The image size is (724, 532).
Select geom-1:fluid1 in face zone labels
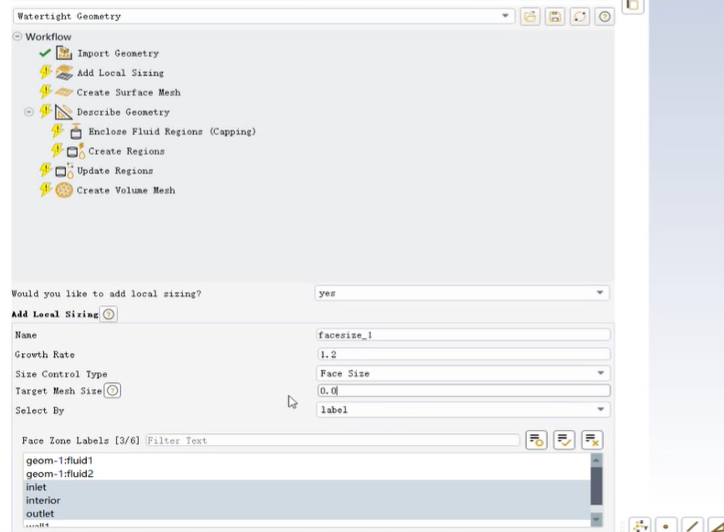60,460
